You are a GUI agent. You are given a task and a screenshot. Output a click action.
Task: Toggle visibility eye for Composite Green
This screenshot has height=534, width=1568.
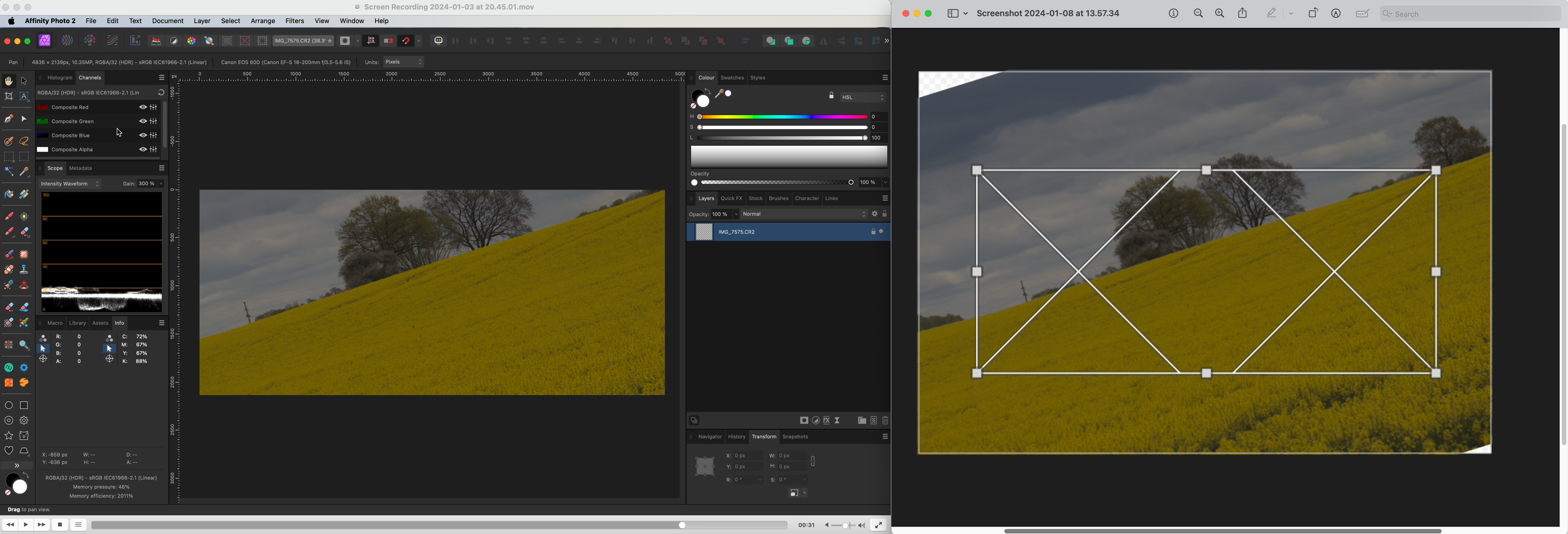(143, 121)
